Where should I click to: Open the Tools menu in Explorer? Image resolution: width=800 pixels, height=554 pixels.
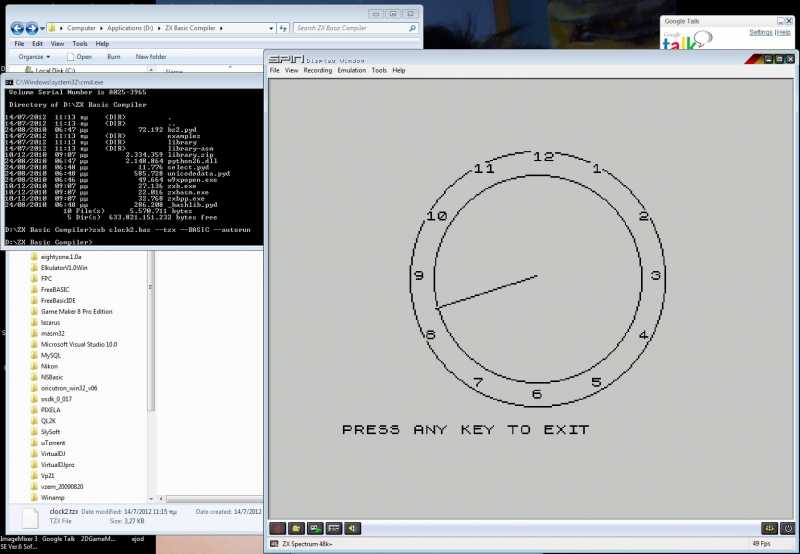[x=80, y=44]
